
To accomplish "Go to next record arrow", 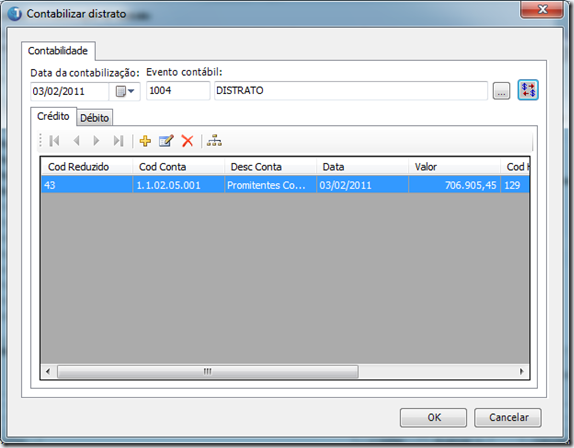I will tap(96, 141).
